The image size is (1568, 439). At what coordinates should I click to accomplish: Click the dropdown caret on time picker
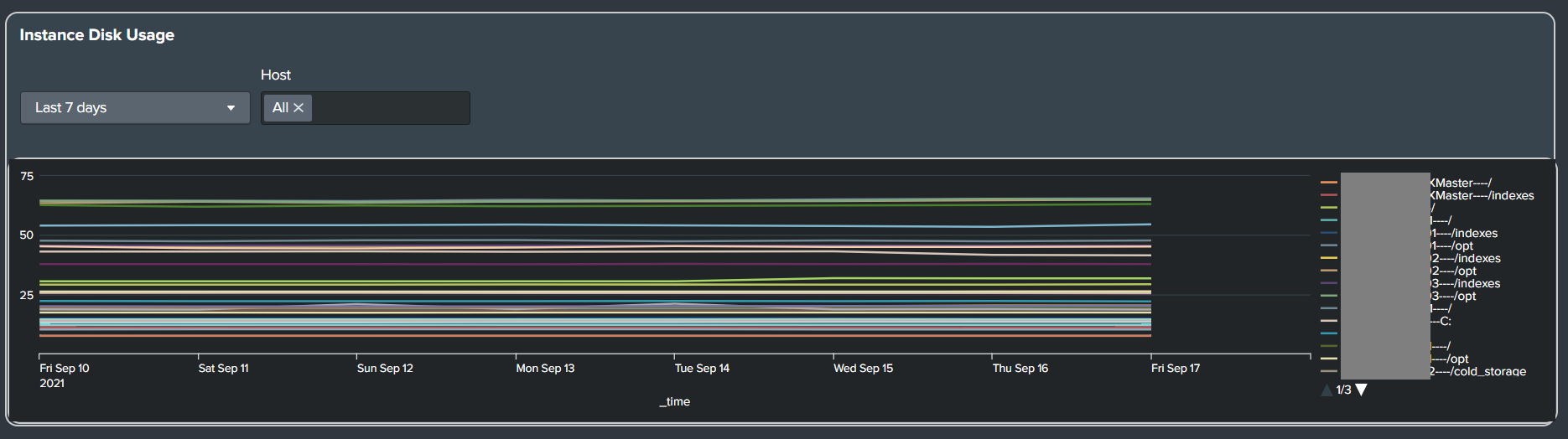pos(231,108)
